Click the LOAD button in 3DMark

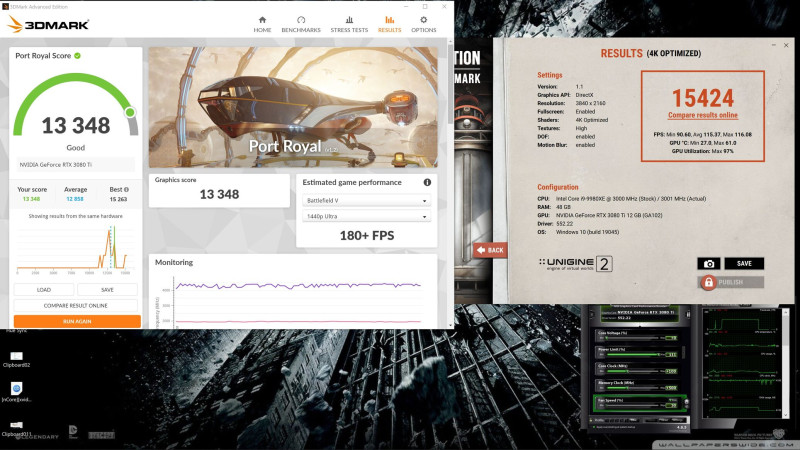click(44, 289)
